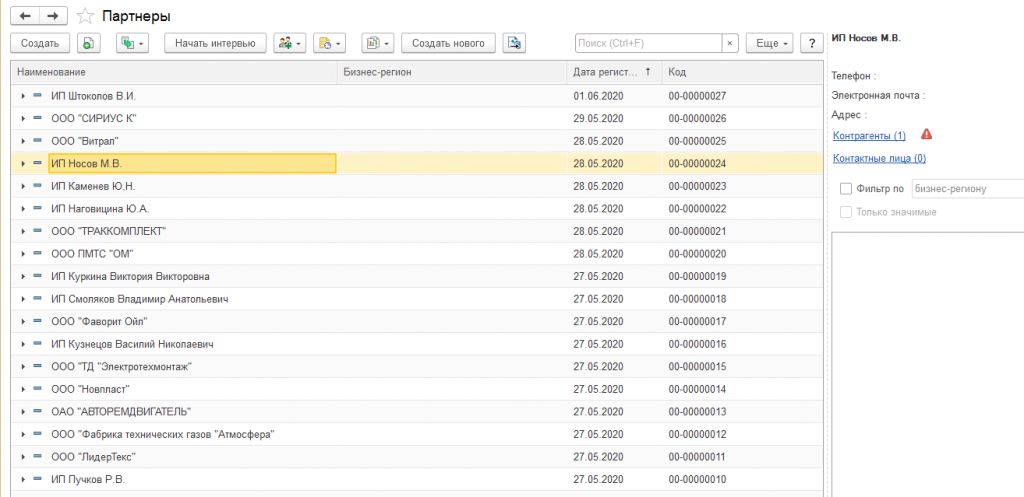Open the Контрагенты (1) link

(x=869, y=135)
